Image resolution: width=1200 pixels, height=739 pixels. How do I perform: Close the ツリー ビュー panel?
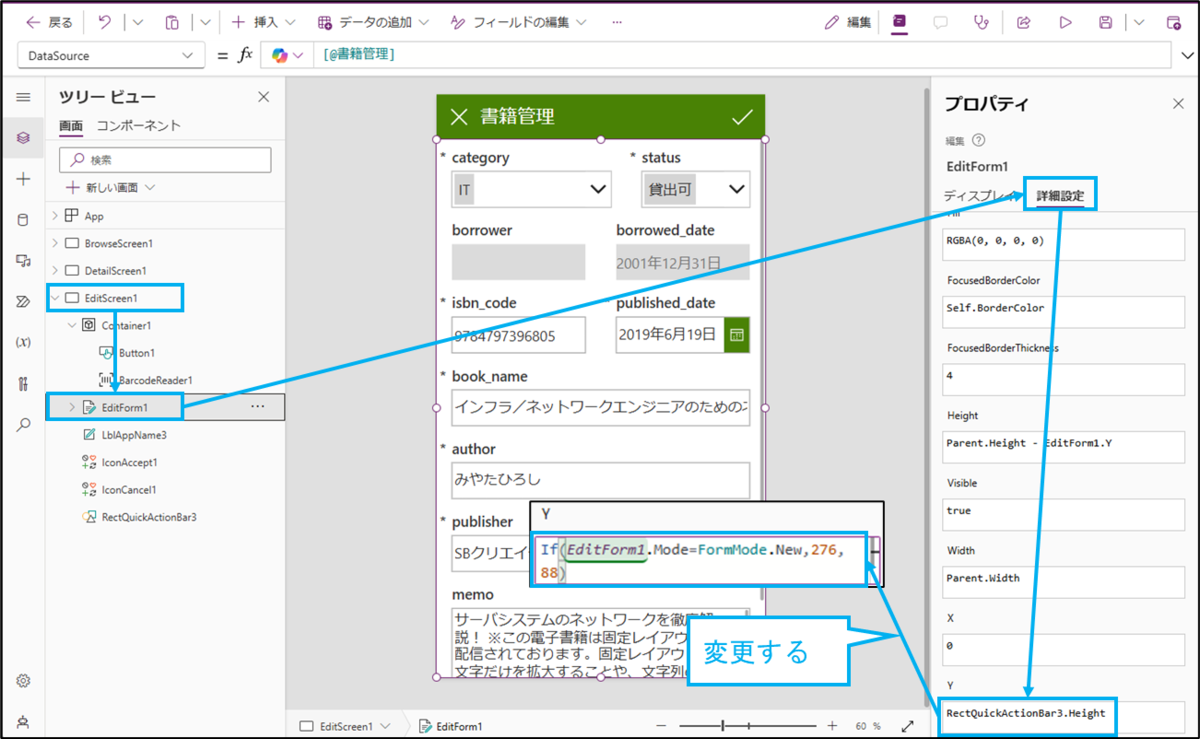coord(264,97)
